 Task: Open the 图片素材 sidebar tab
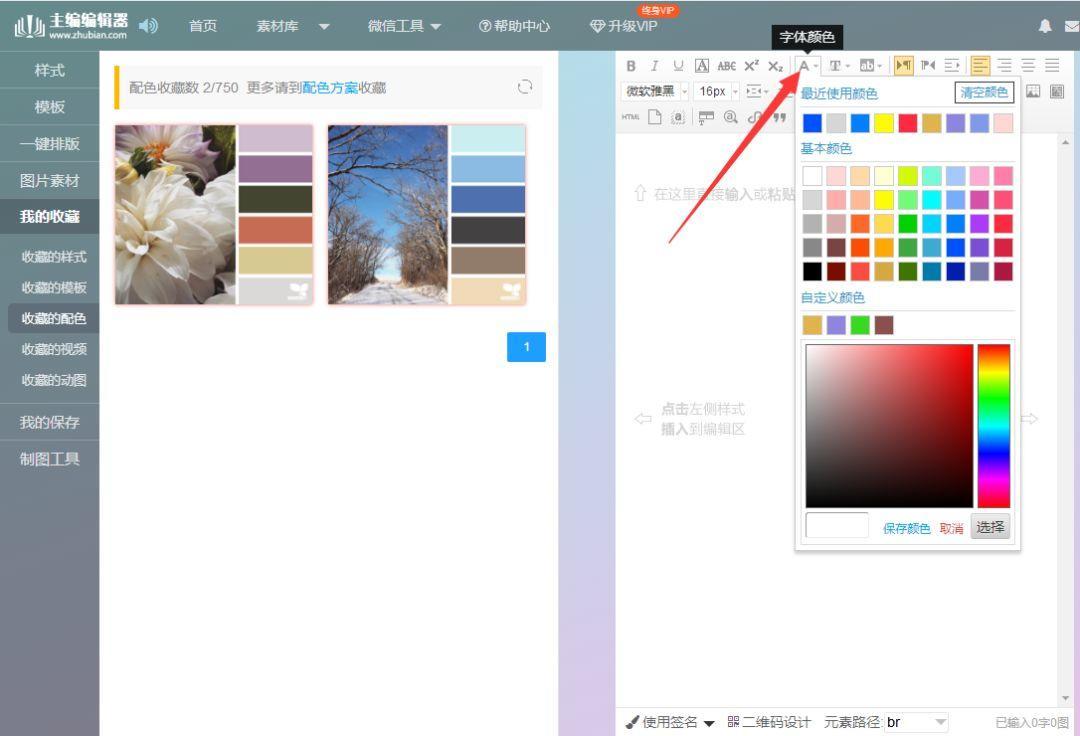tap(50, 180)
